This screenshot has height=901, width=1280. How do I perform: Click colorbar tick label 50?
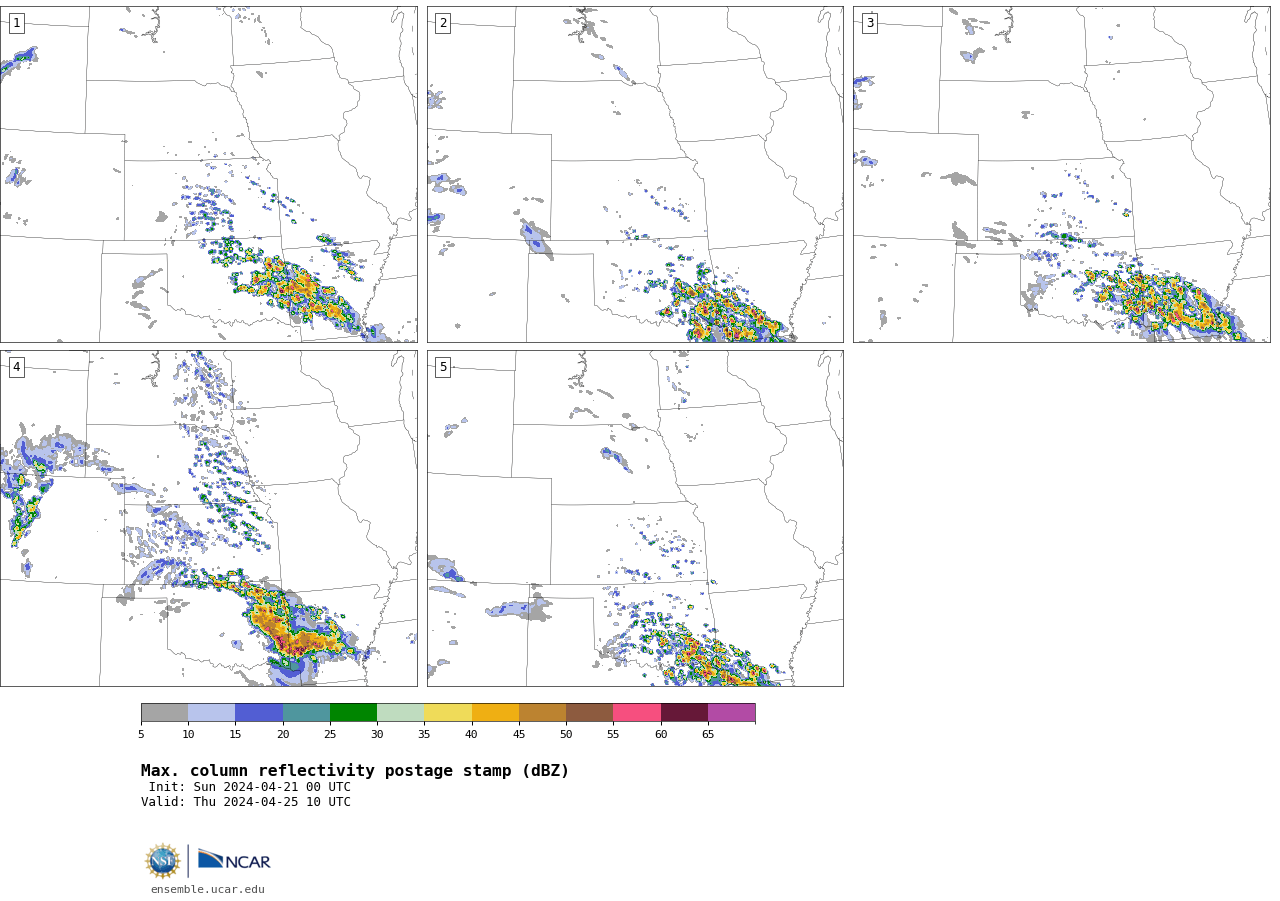click(x=566, y=735)
